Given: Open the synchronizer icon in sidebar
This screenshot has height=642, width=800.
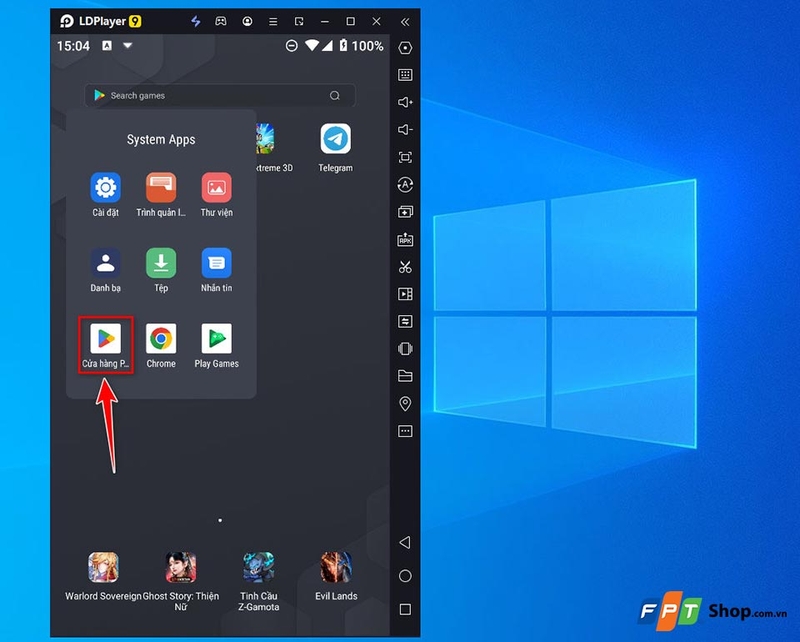Looking at the screenshot, I should tap(405, 322).
